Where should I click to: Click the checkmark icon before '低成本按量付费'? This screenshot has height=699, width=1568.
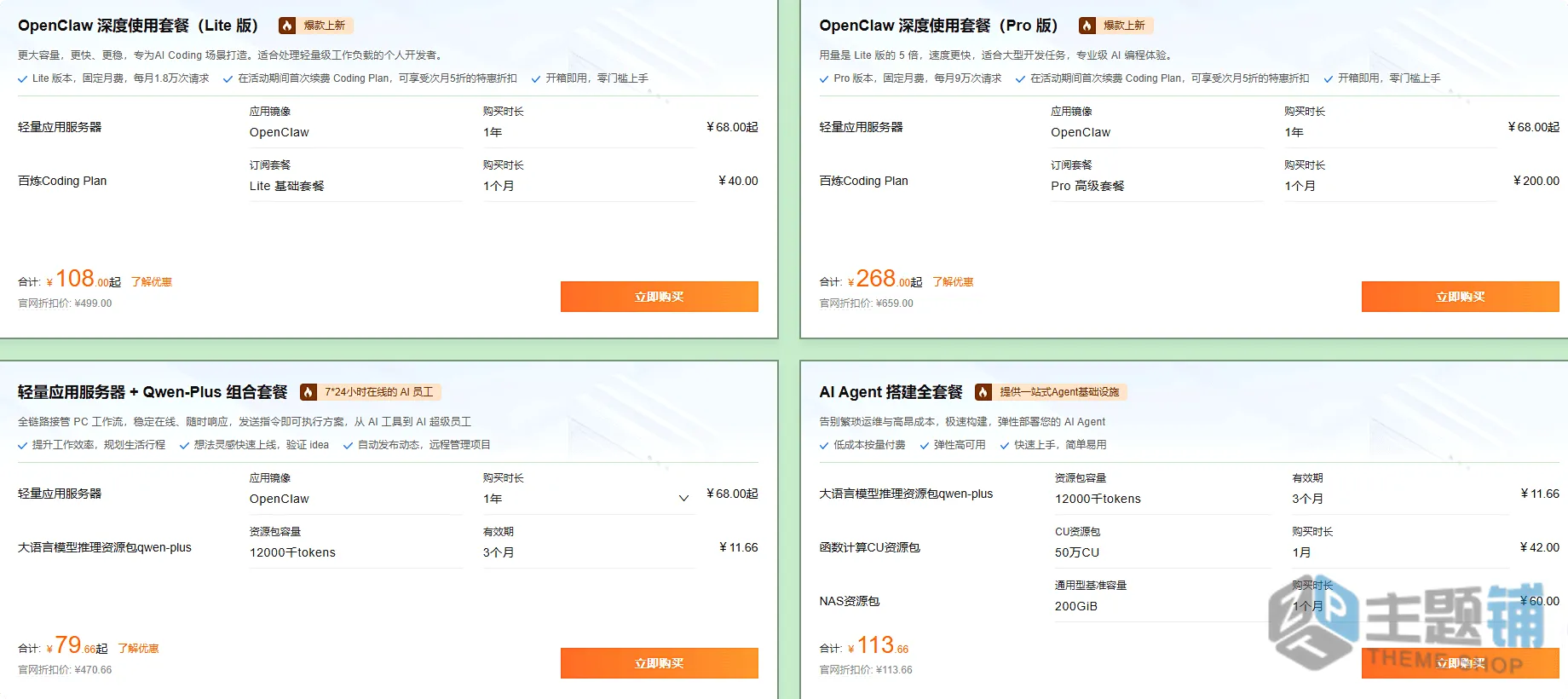(824, 446)
